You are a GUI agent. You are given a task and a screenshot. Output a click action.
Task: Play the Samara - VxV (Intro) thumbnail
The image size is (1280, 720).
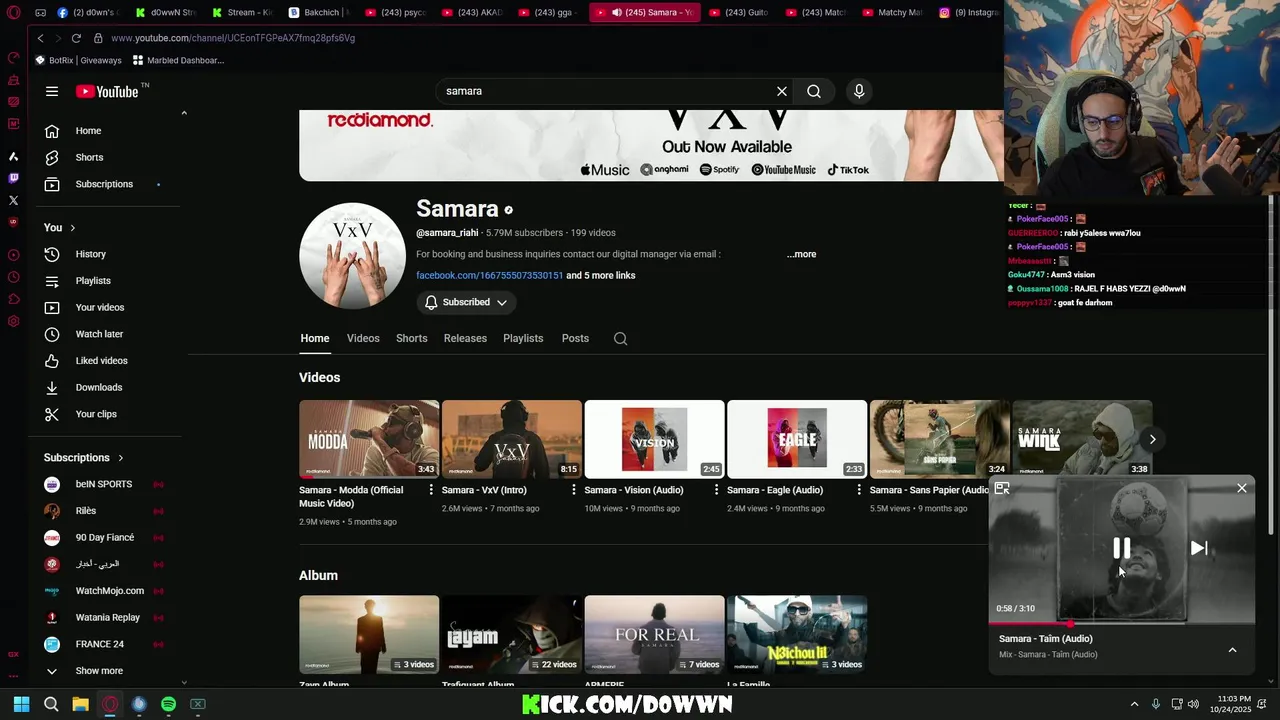click(512, 439)
